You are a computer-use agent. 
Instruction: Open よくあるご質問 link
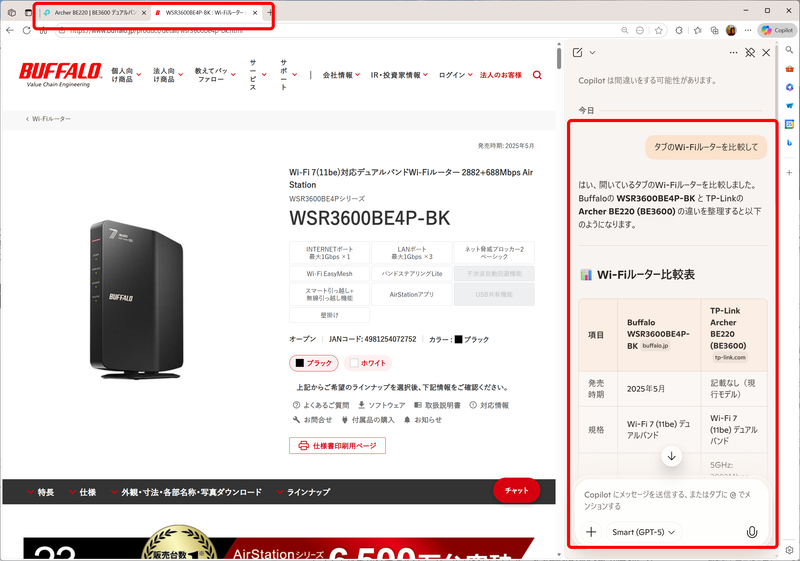coord(321,405)
